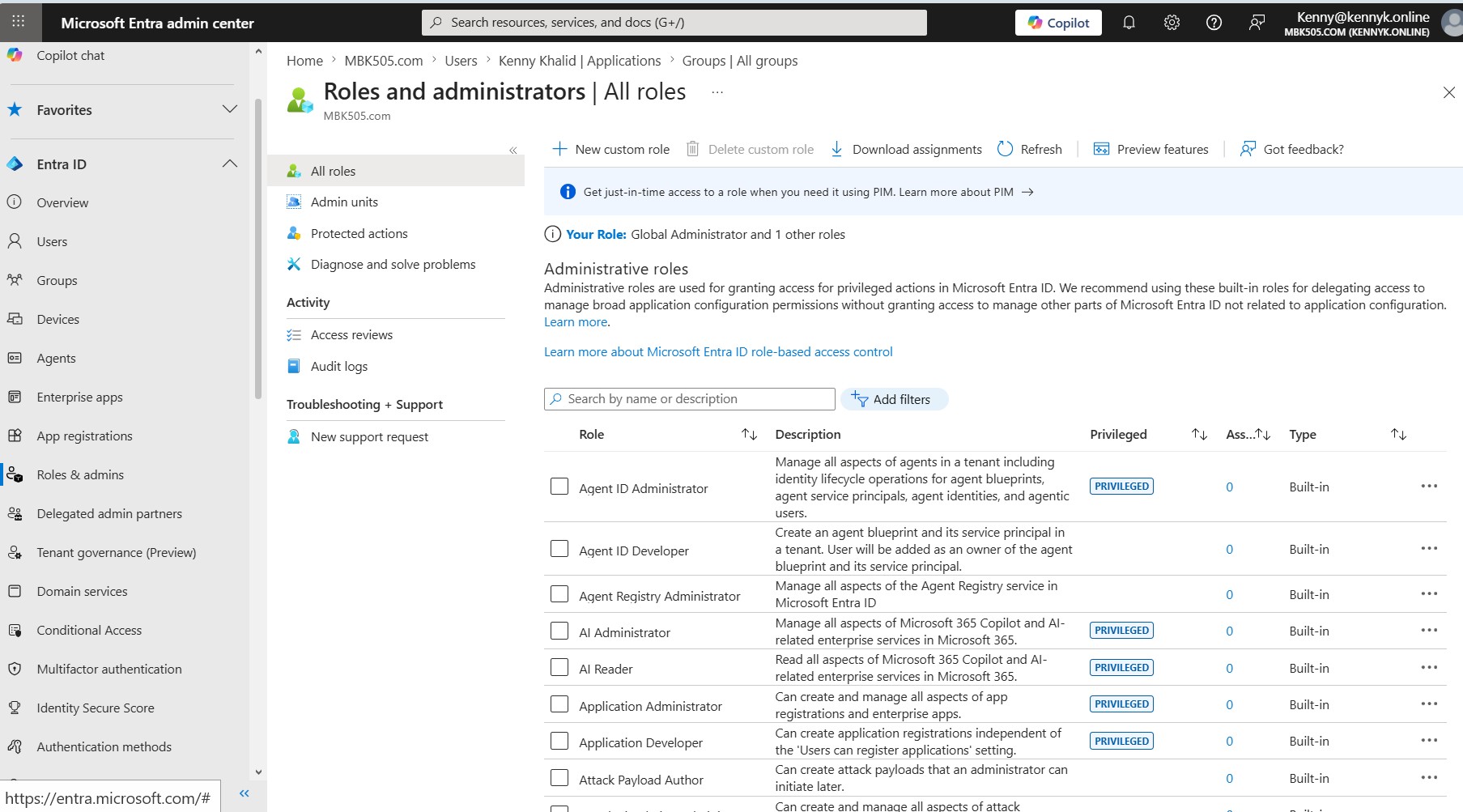Click New custom role

(611, 149)
